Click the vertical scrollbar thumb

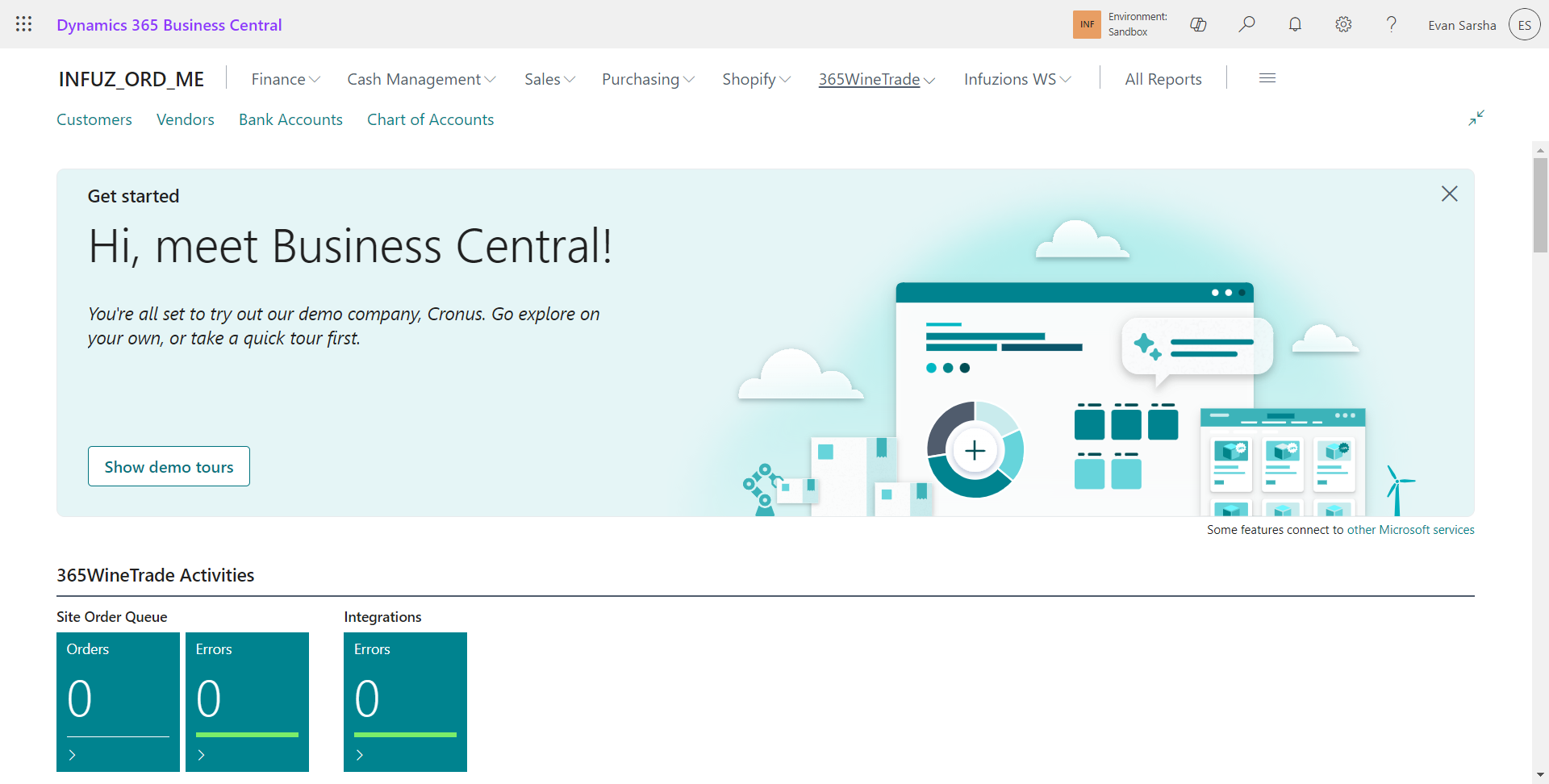(x=1540, y=206)
